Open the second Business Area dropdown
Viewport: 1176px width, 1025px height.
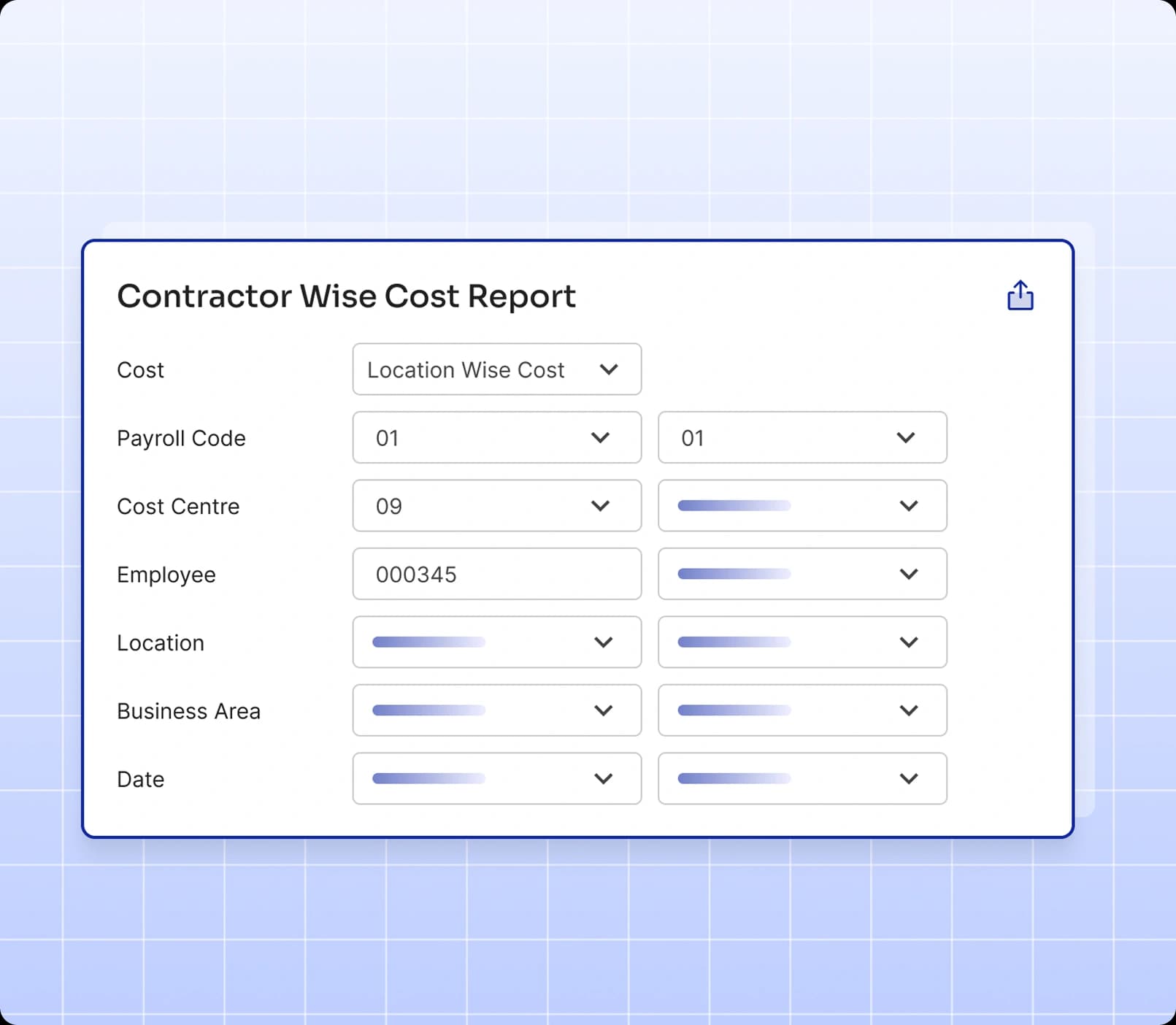click(x=802, y=710)
